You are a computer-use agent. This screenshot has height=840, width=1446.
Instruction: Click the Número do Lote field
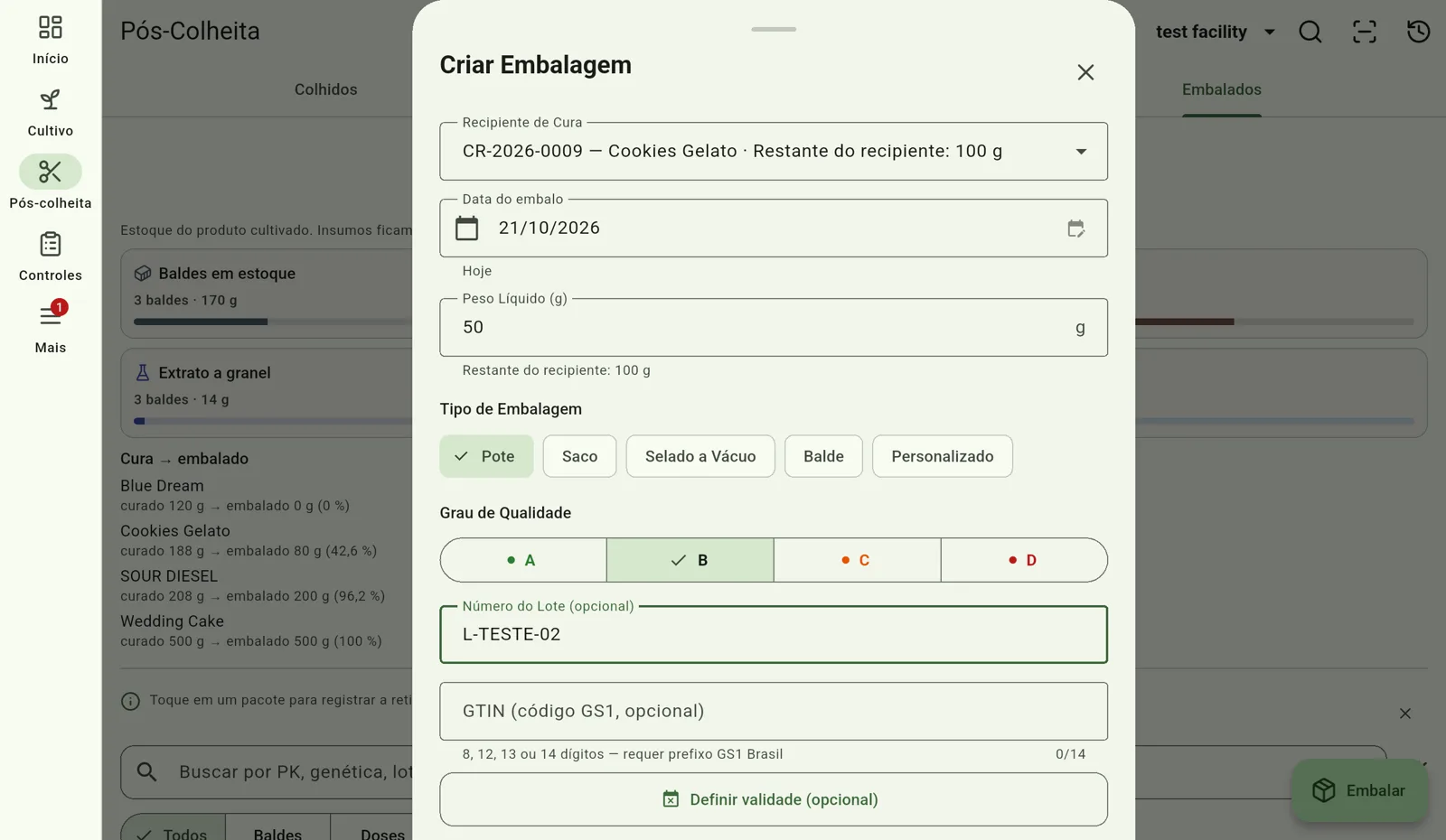coord(774,634)
